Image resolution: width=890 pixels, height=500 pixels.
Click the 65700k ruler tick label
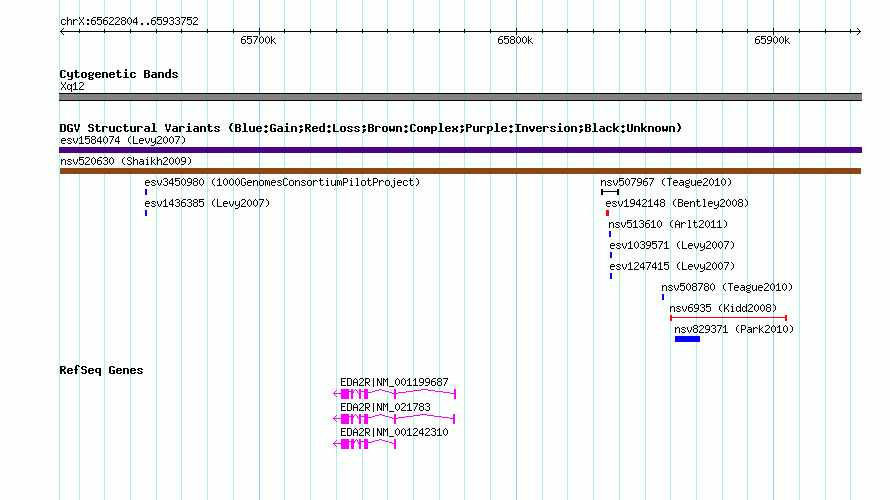(258, 40)
